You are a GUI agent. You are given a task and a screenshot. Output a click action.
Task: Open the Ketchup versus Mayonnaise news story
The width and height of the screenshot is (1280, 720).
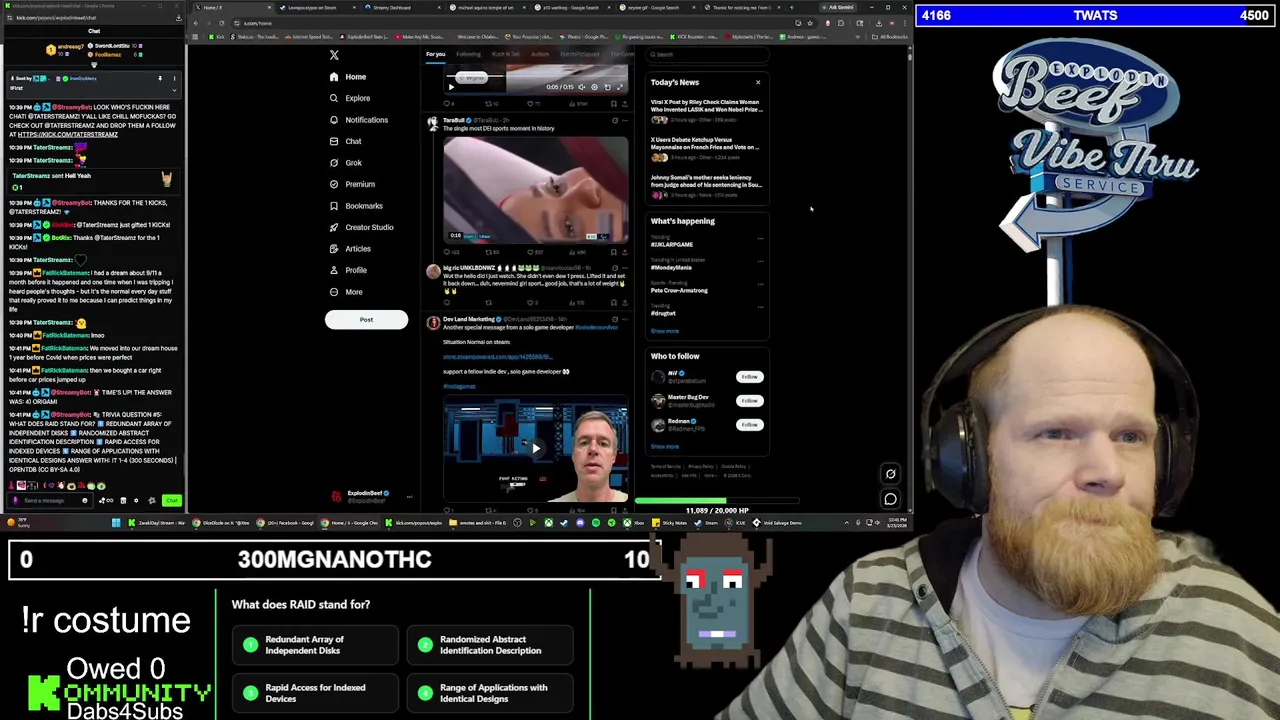coord(706,148)
